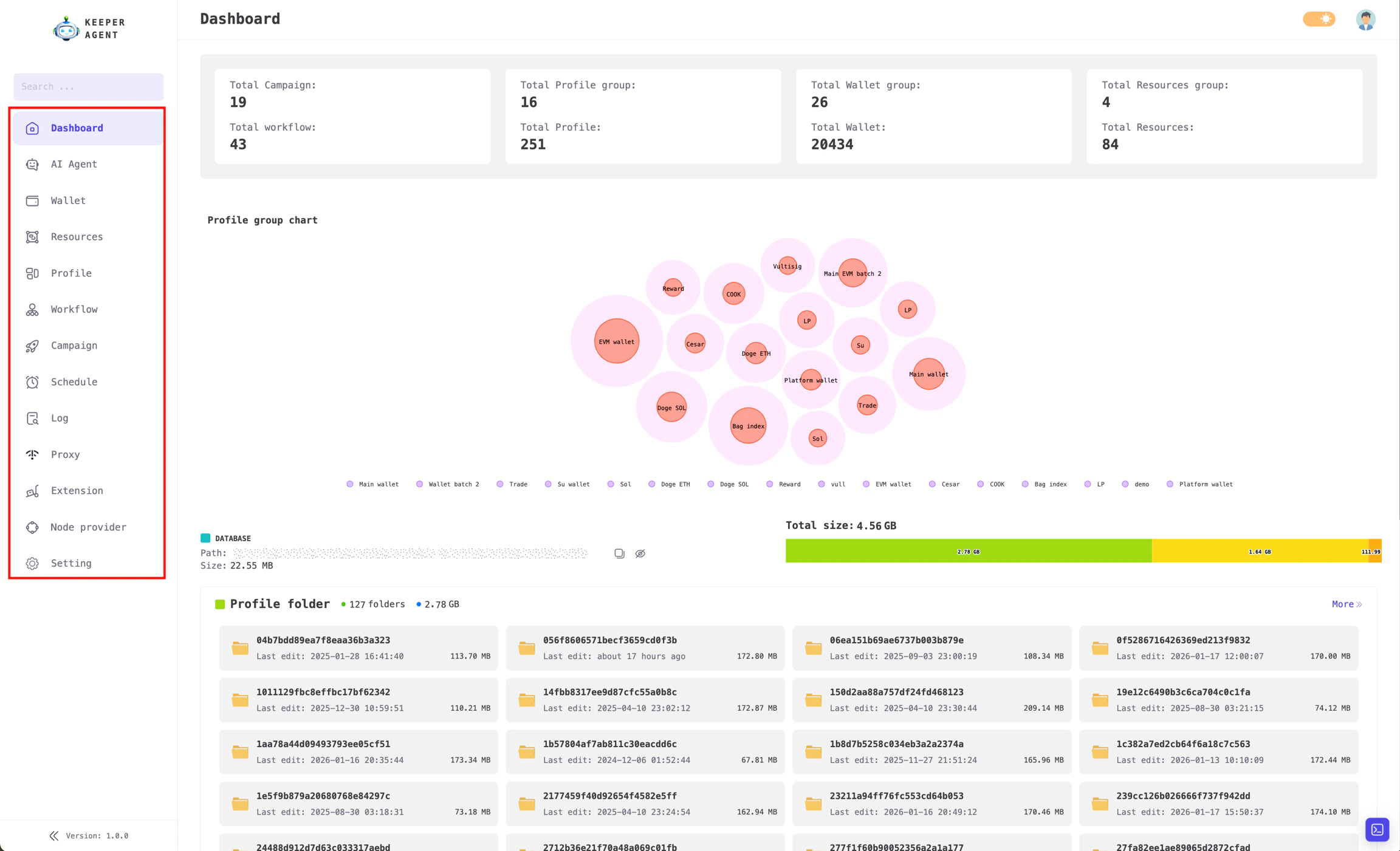Collapse the sidebar using the chevron
The height and width of the screenshot is (851, 1400).
(x=54, y=835)
